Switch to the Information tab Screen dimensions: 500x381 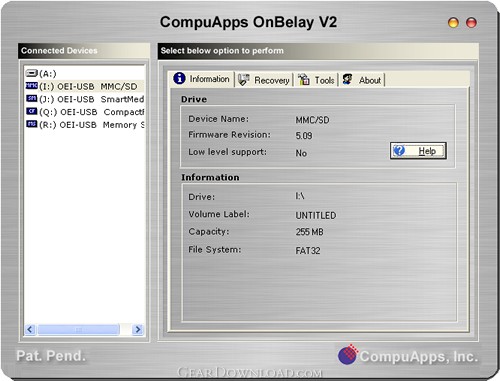tap(202, 79)
